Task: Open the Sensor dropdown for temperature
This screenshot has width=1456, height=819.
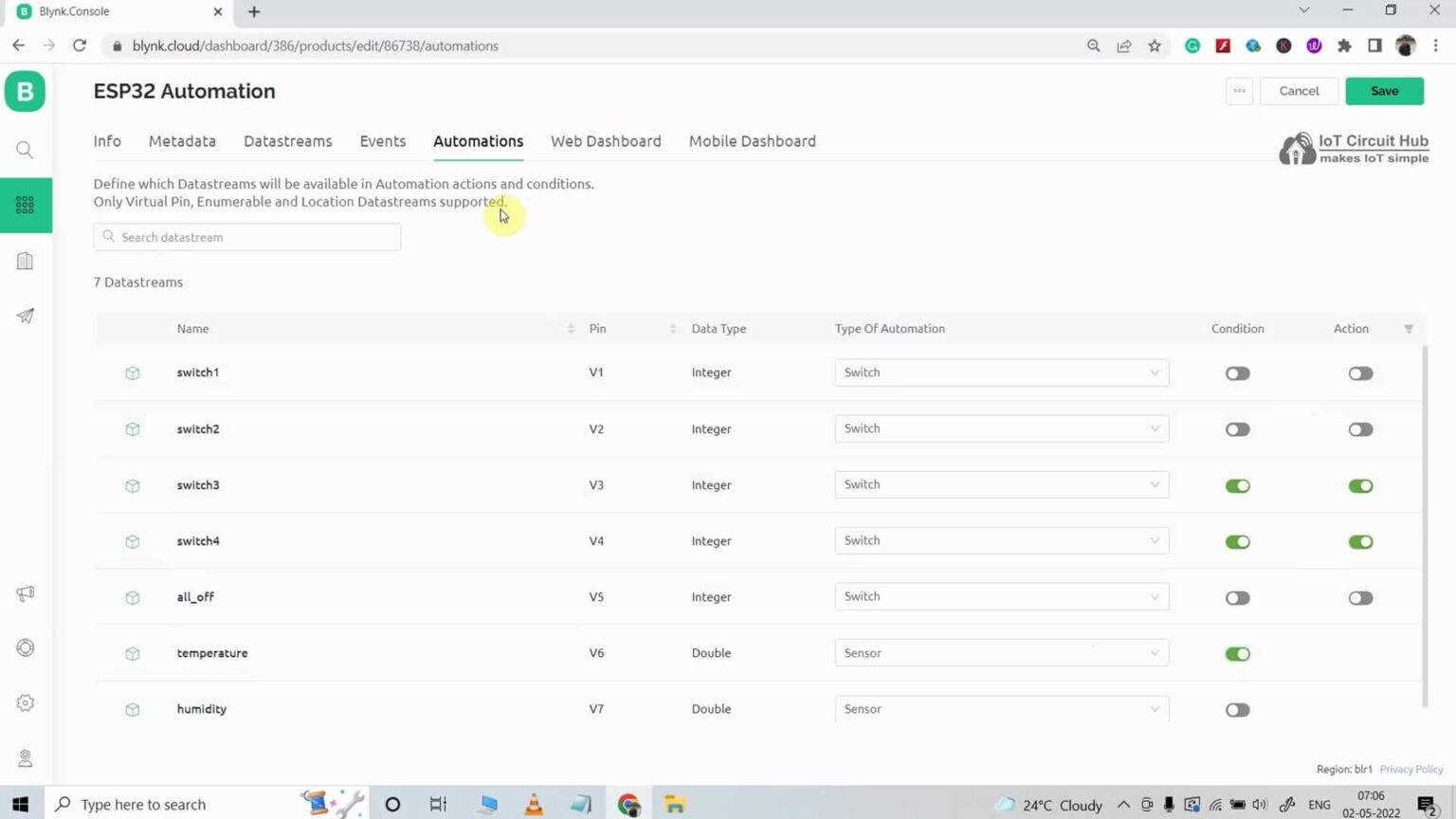Action: coord(1001,652)
